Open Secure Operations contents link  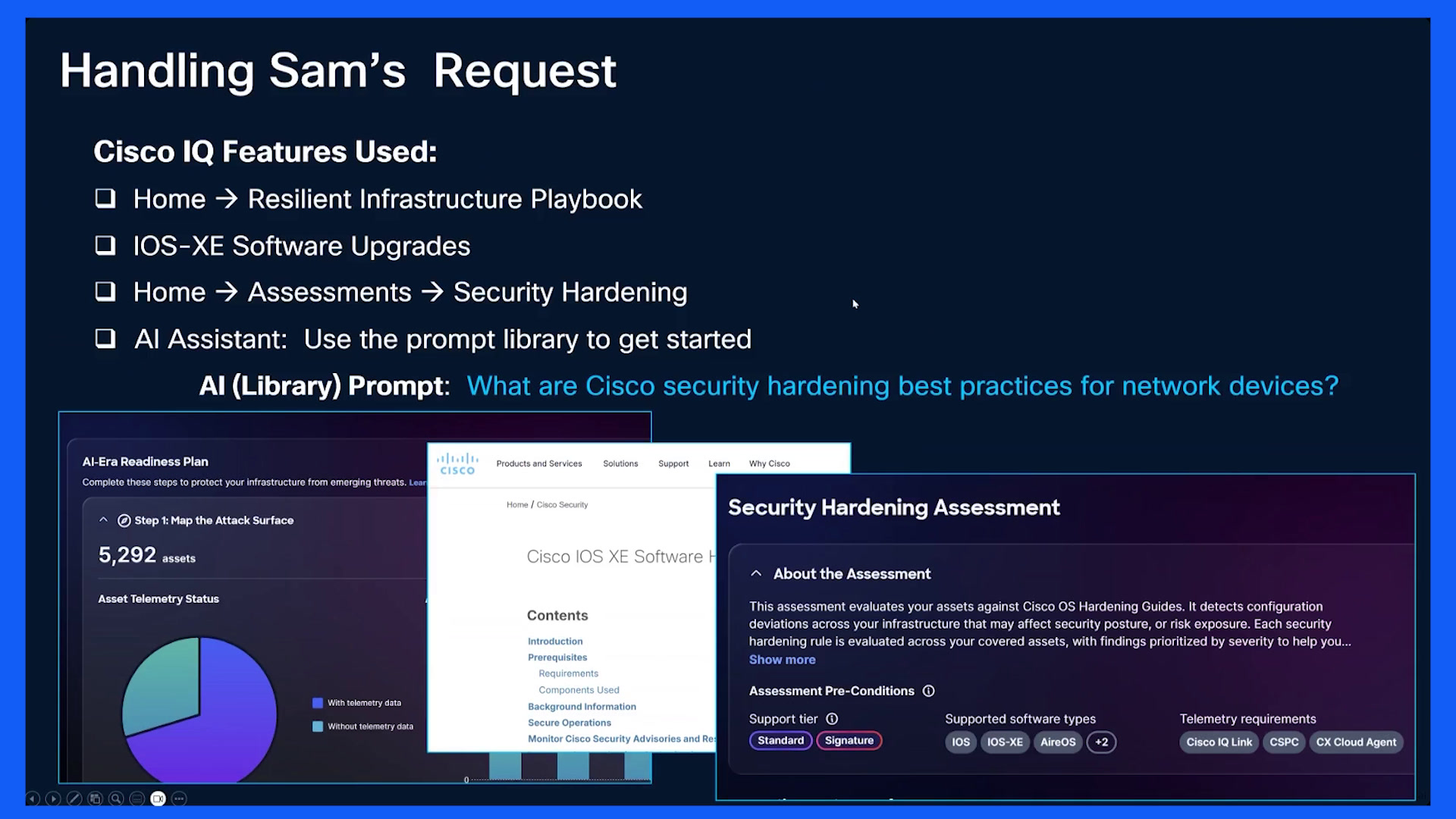569,723
